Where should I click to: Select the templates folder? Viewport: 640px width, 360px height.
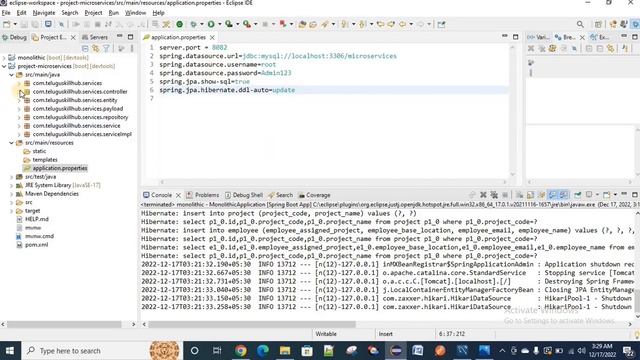[x=45, y=160]
